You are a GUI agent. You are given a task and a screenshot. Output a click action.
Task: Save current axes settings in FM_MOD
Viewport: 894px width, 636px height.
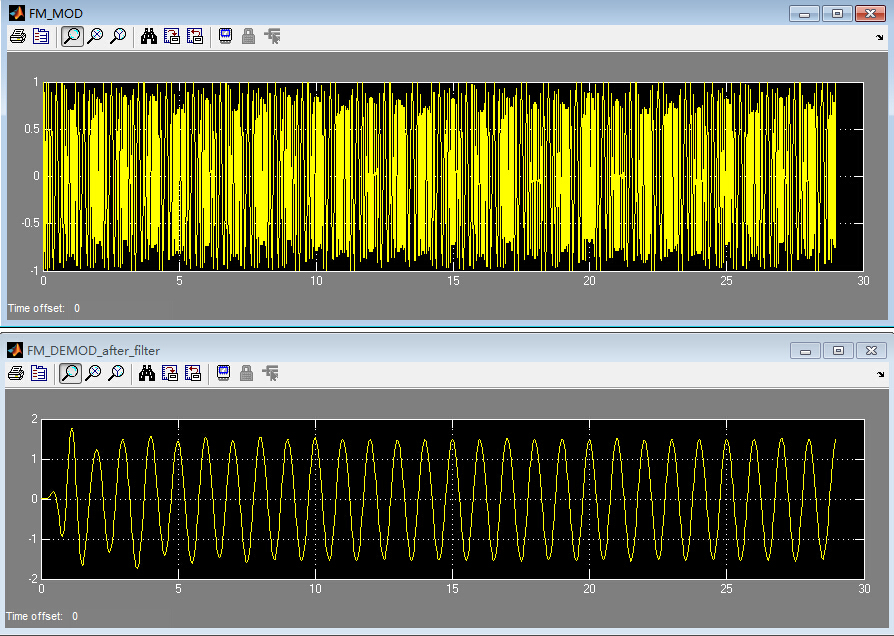click(x=172, y=37)
